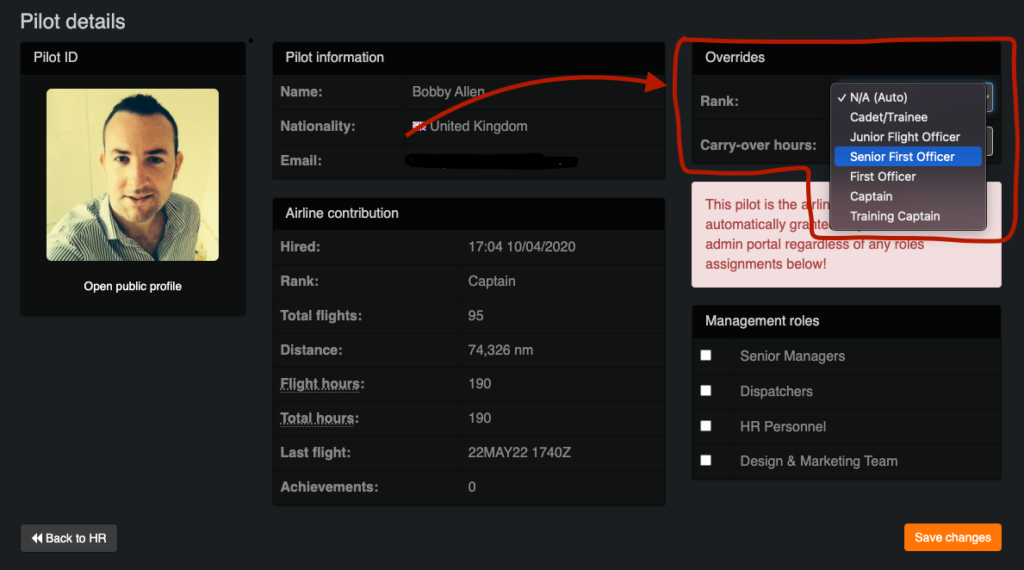Tick the Dispatchers role checkbox
Image resolution: width=1024 pixels, height=570 pixels.
pyautogui.click(x=706, y=390)
